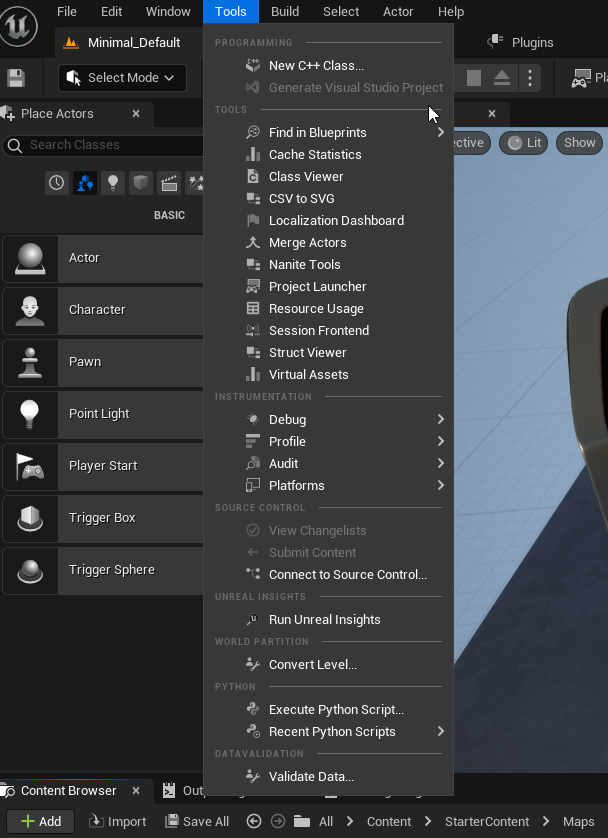
Task: Open the Help menu
Action: tap(451, 12)
